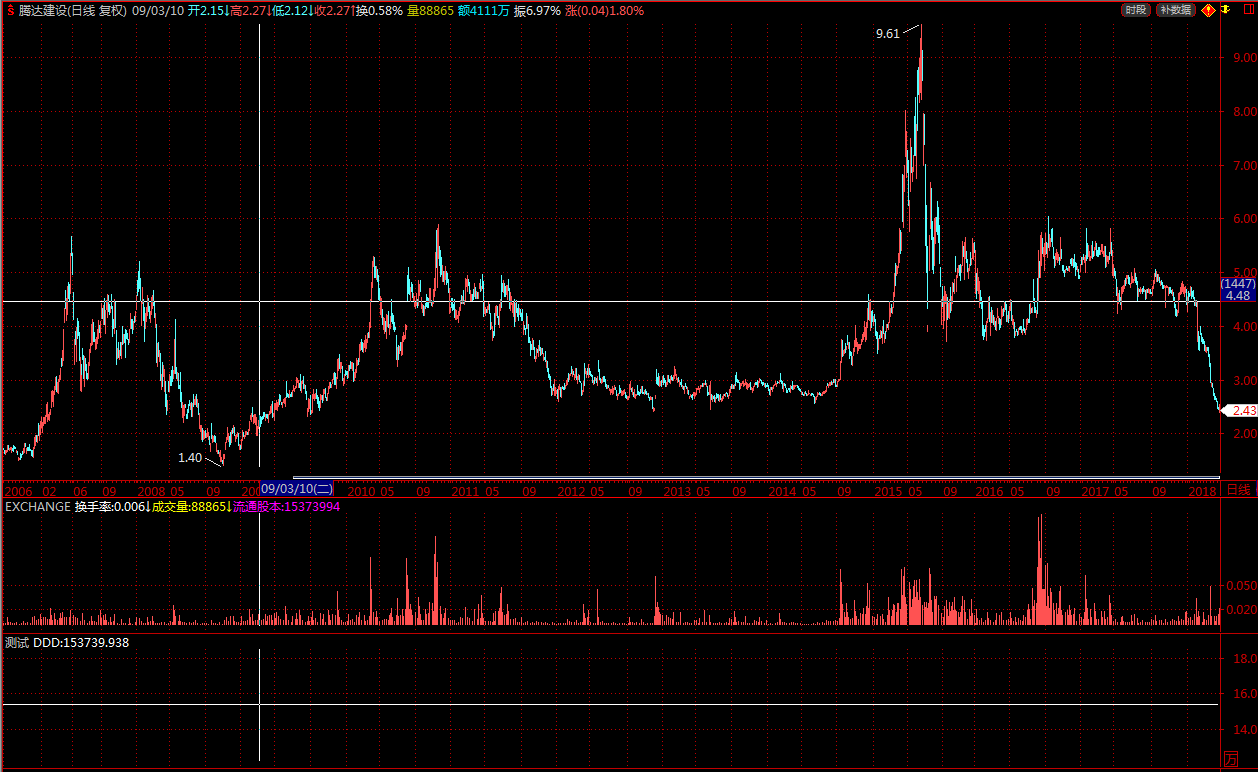The width and height of the screenshot is (1258, 772).
Task: Click the 换0.58% turnover in the header
Action: click(379, 10)
